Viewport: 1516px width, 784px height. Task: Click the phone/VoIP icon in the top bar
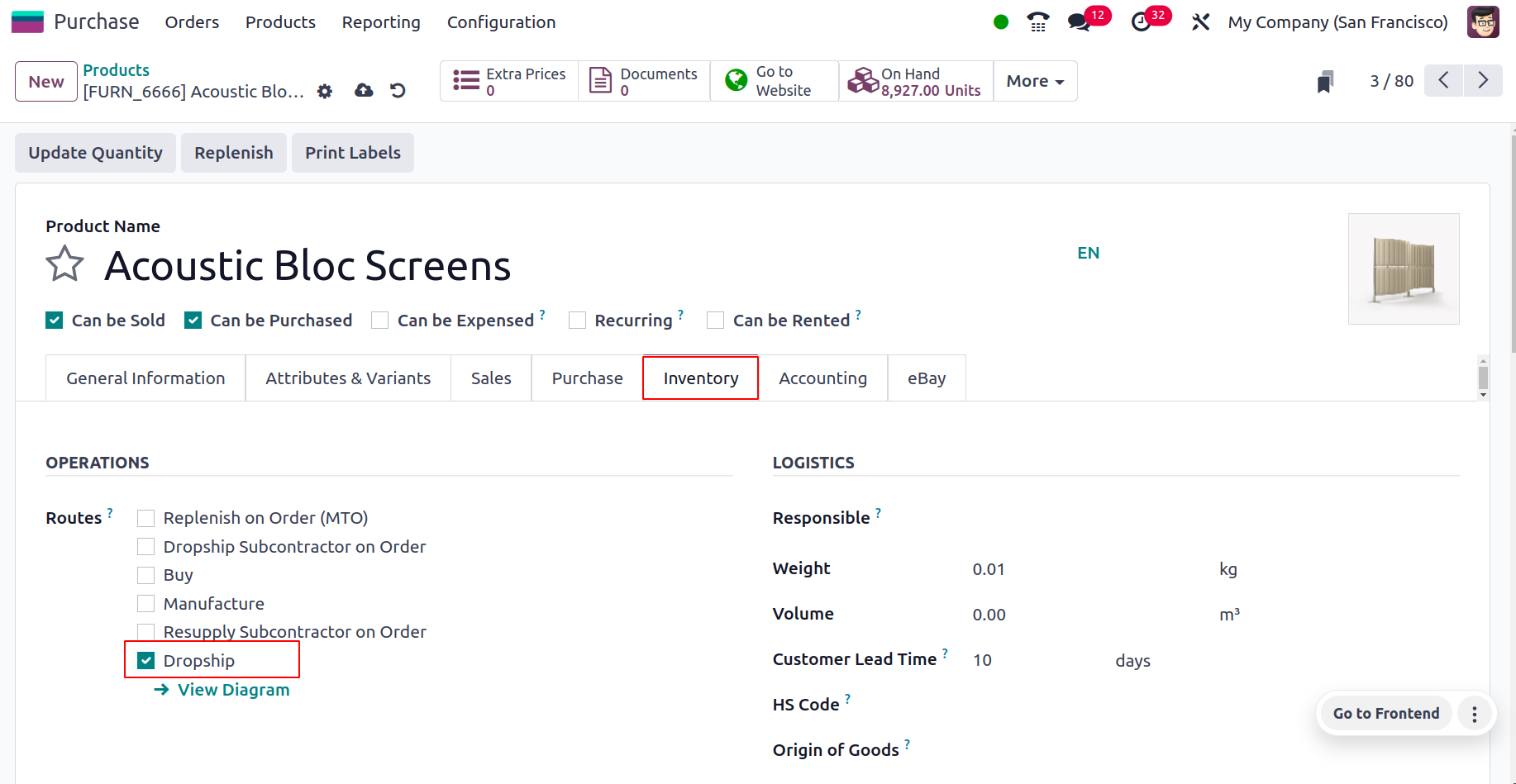point(1037,22)
